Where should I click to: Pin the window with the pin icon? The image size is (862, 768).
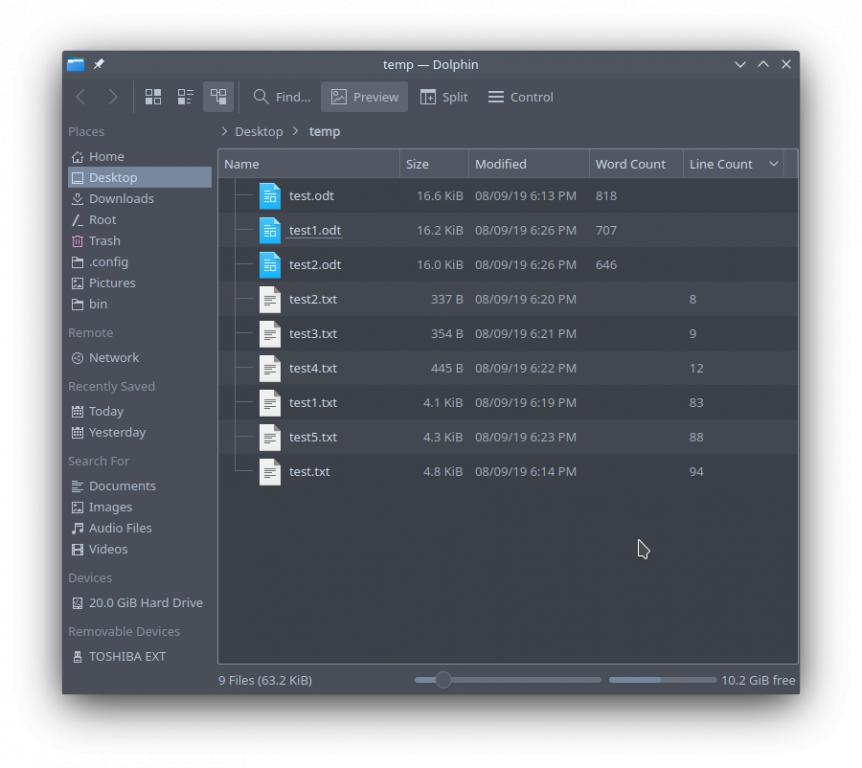coord(99,65)
